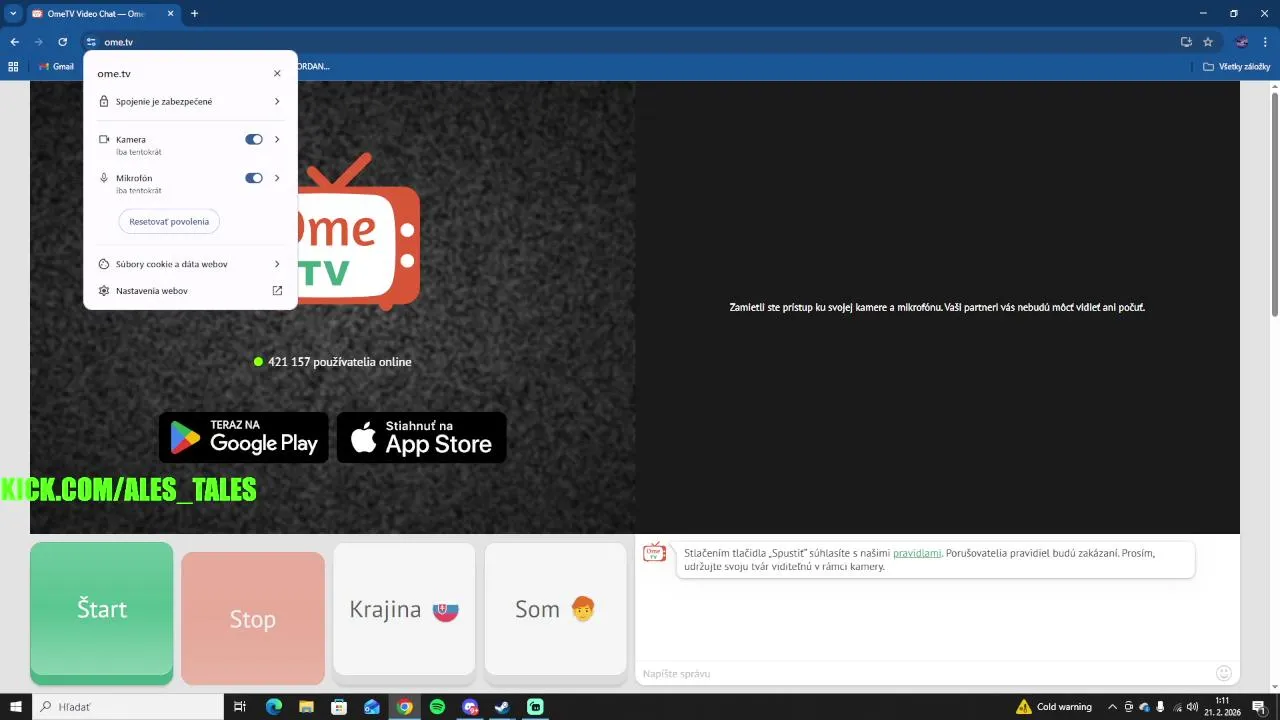The image size is (1280, 720).
Task: Bookmark this page with star icon
Action: 1208,42
